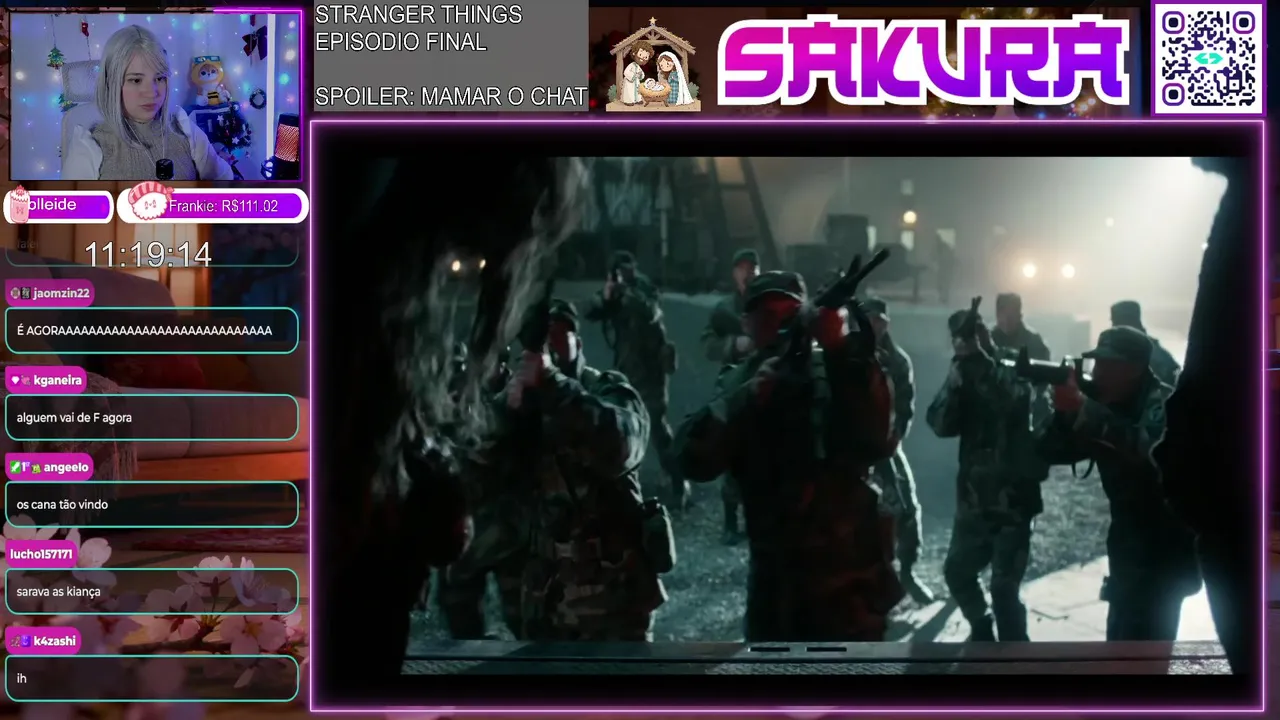Click the nativity scene icon
The height and width of the screenshot is (720, 1280).
point(652,63)
